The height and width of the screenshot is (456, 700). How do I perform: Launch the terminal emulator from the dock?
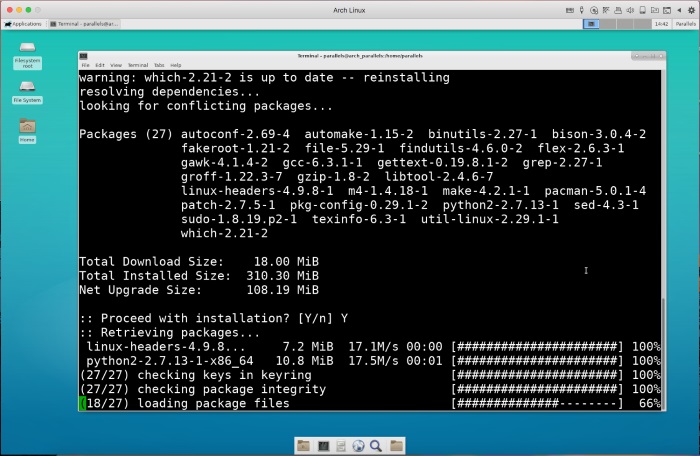pyautogui.click(x=323, y=446)
